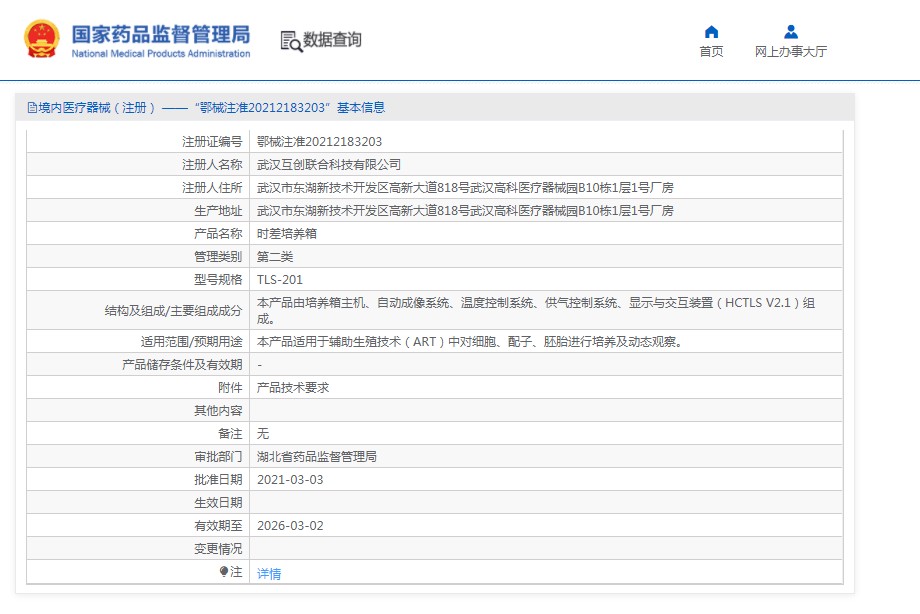
Task: Select remark value 无
Action: coord(263,433)
